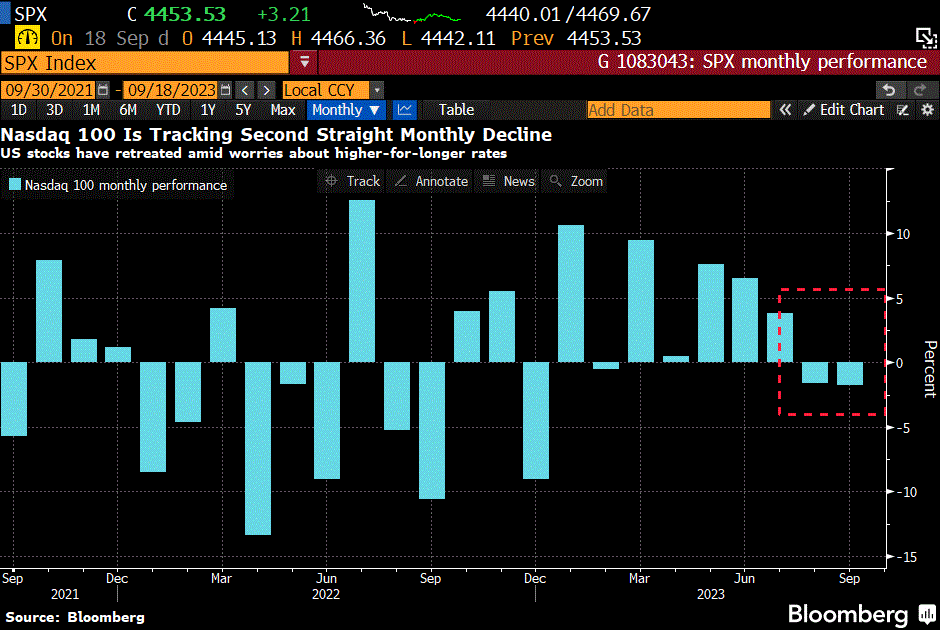
Task: Expand Local CCY currency dropdown
Action: coord(376,90)
